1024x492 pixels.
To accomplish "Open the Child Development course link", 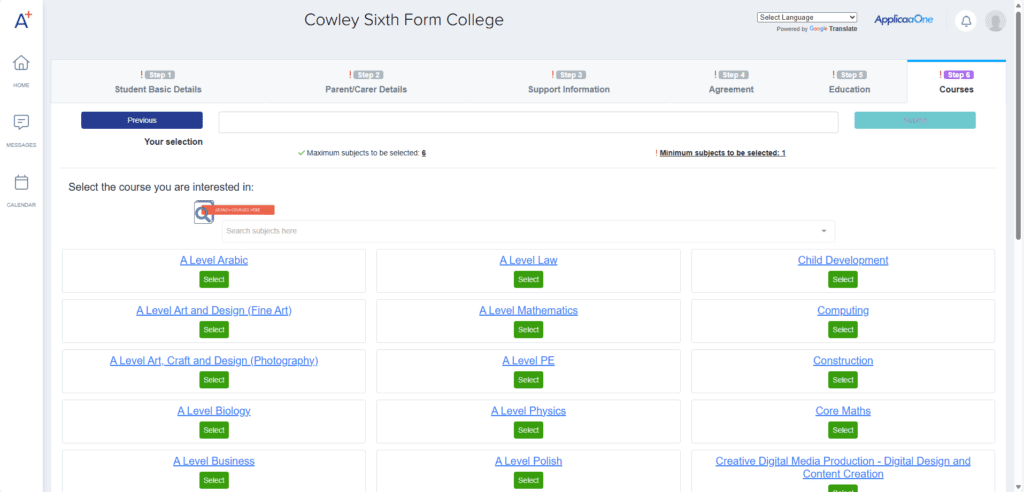I will tap(842, 260).
